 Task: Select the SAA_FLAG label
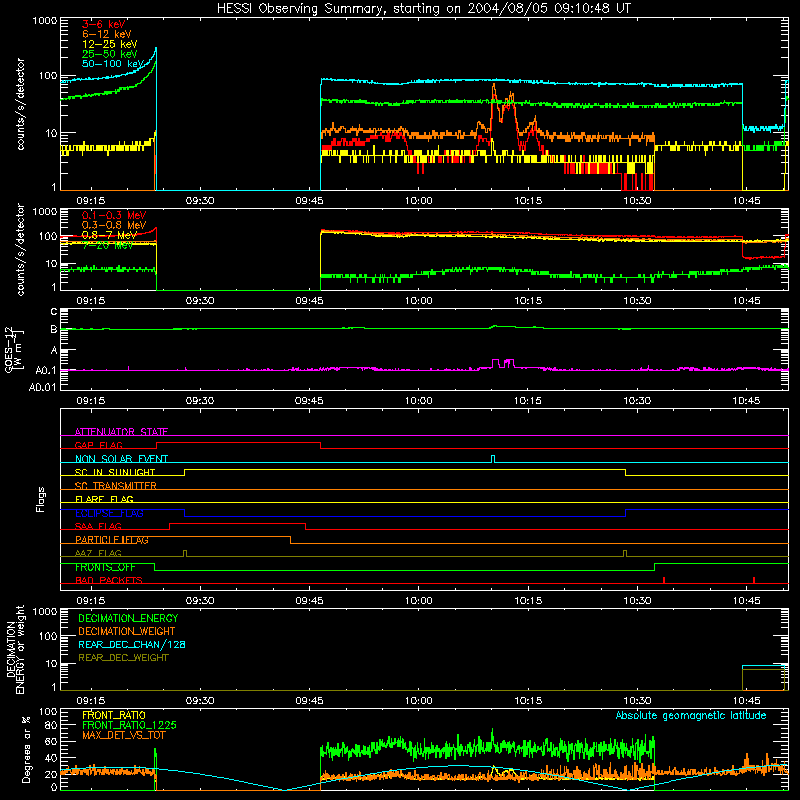pos(98,526)
